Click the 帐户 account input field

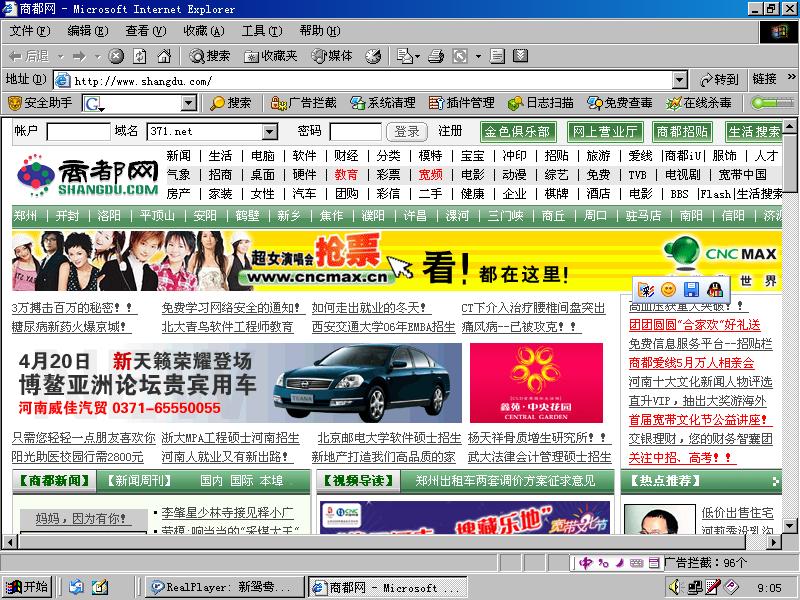click(78, 131)
